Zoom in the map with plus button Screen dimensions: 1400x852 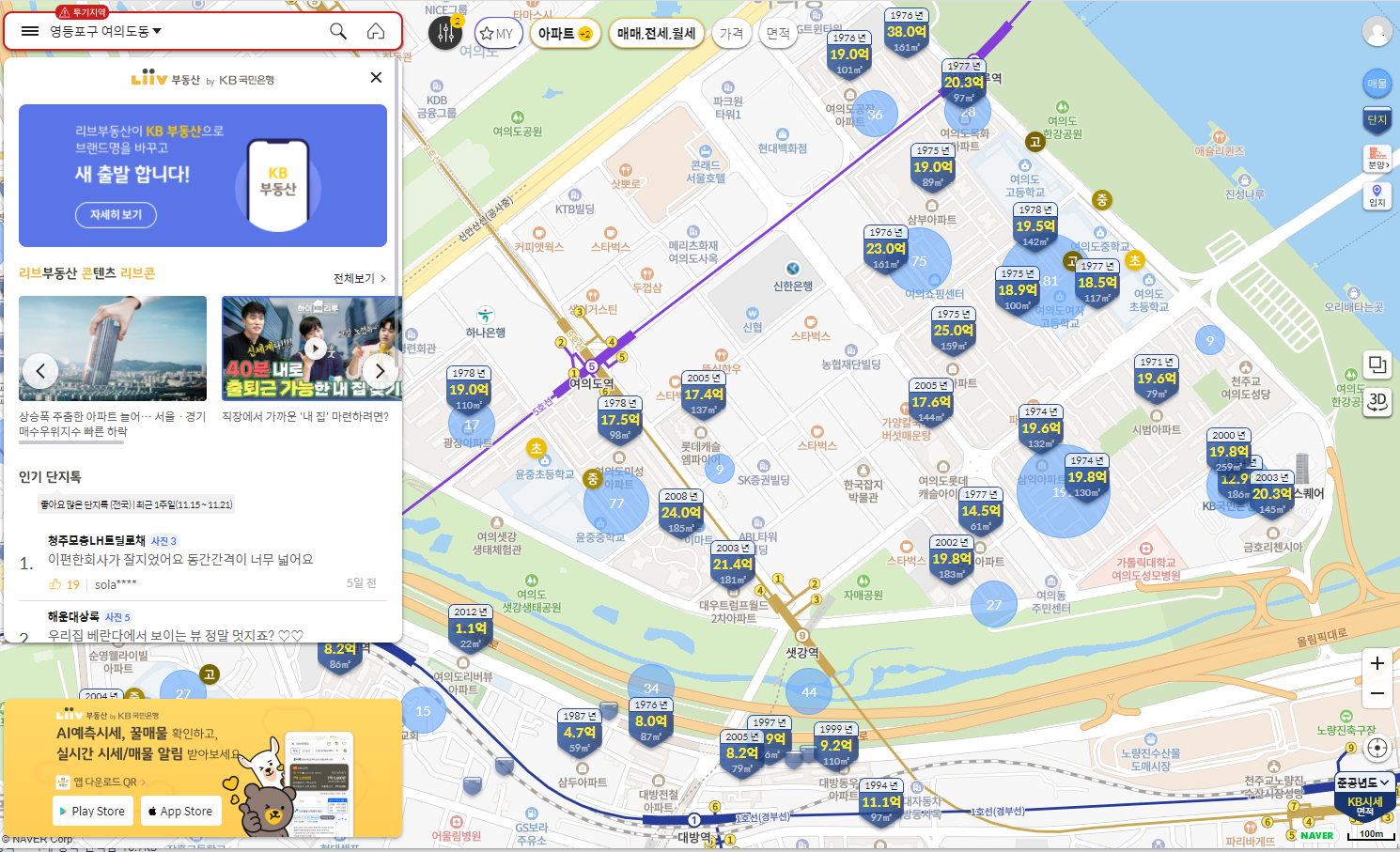click(1377, 663)
